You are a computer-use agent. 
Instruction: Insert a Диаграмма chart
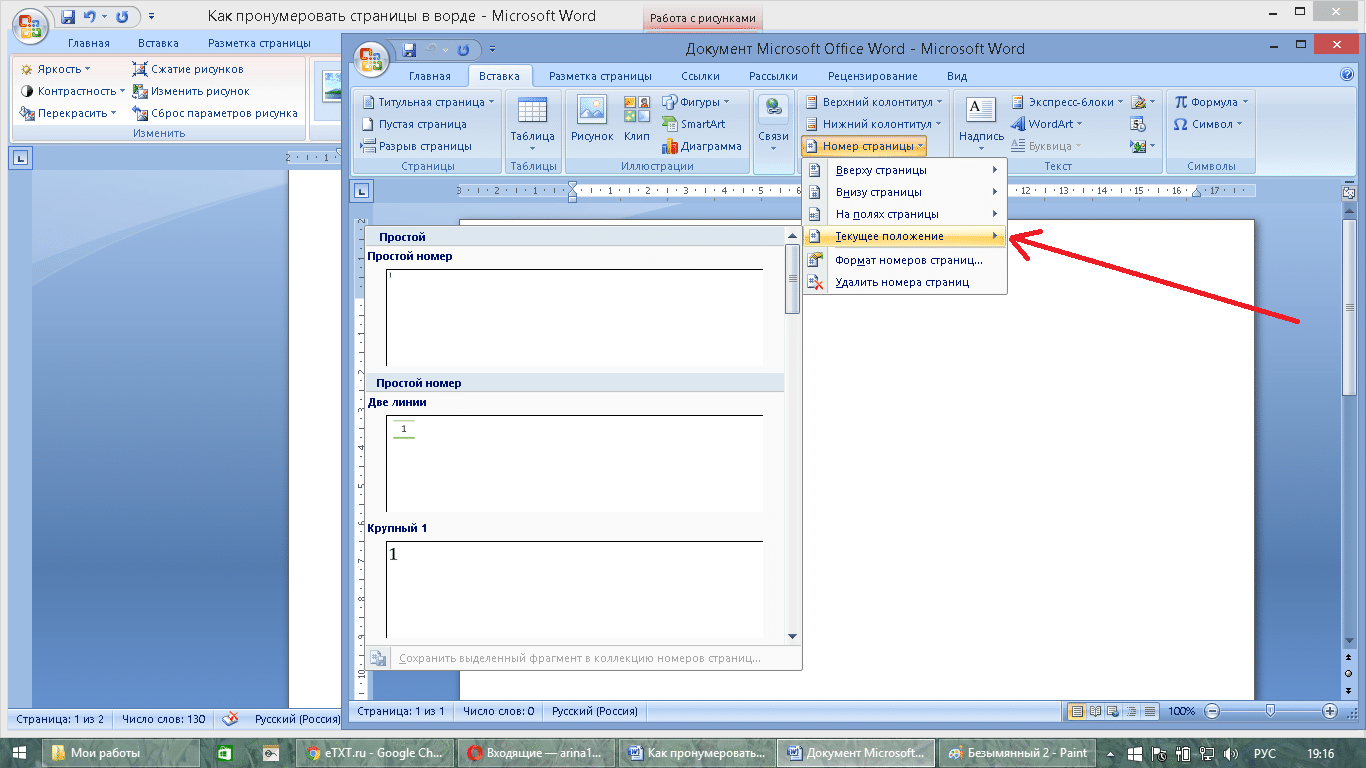click(x=701, y=146)
